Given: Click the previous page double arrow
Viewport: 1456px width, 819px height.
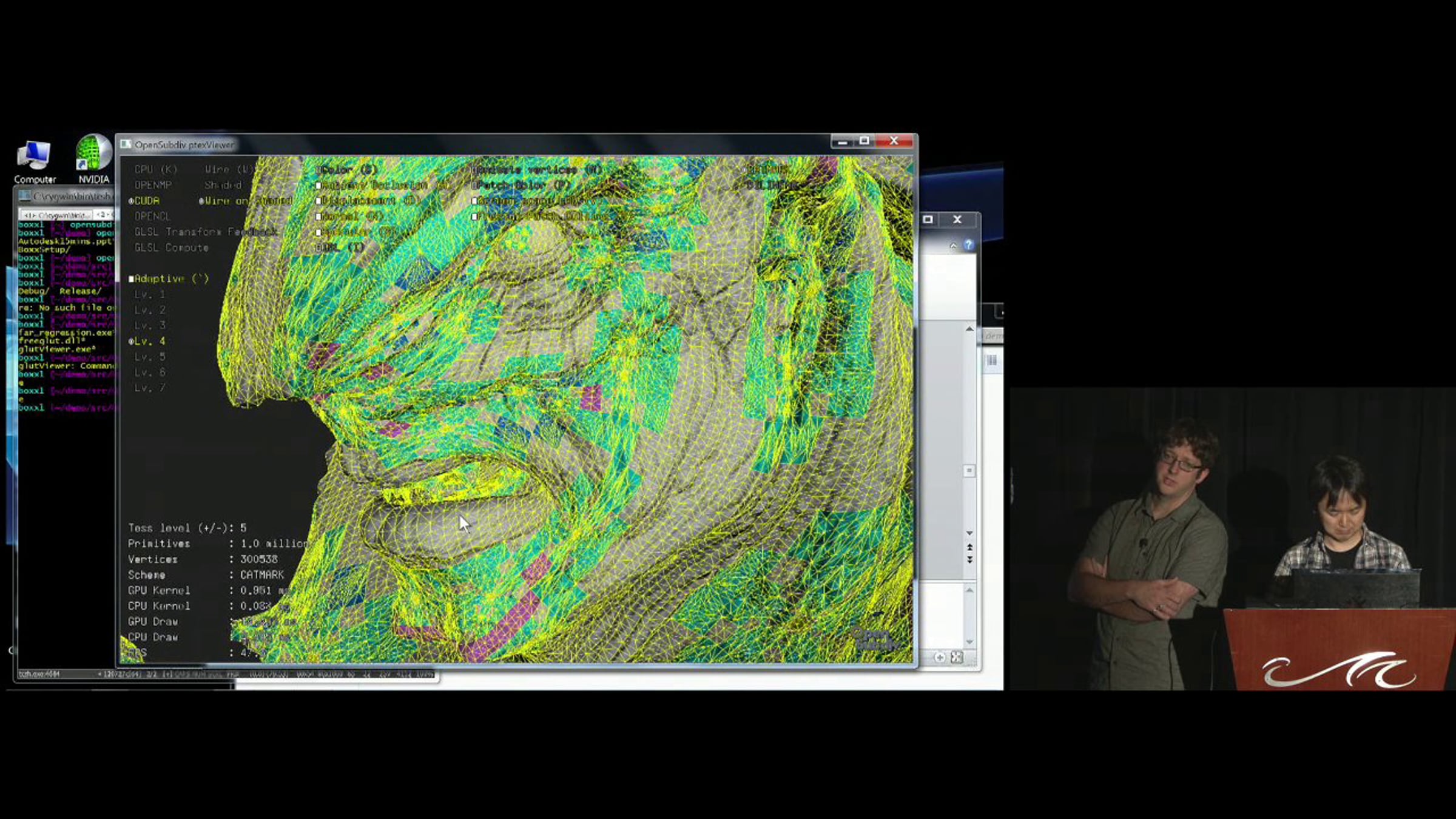Looking at the screenshot, I should 969,547.
